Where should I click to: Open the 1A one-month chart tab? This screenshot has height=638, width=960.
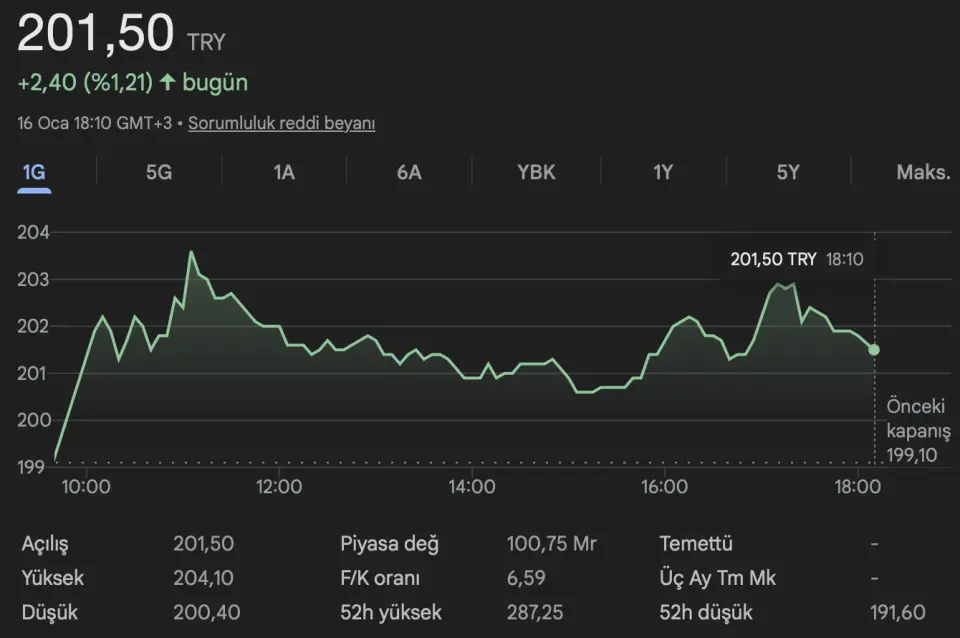point(284,172)
